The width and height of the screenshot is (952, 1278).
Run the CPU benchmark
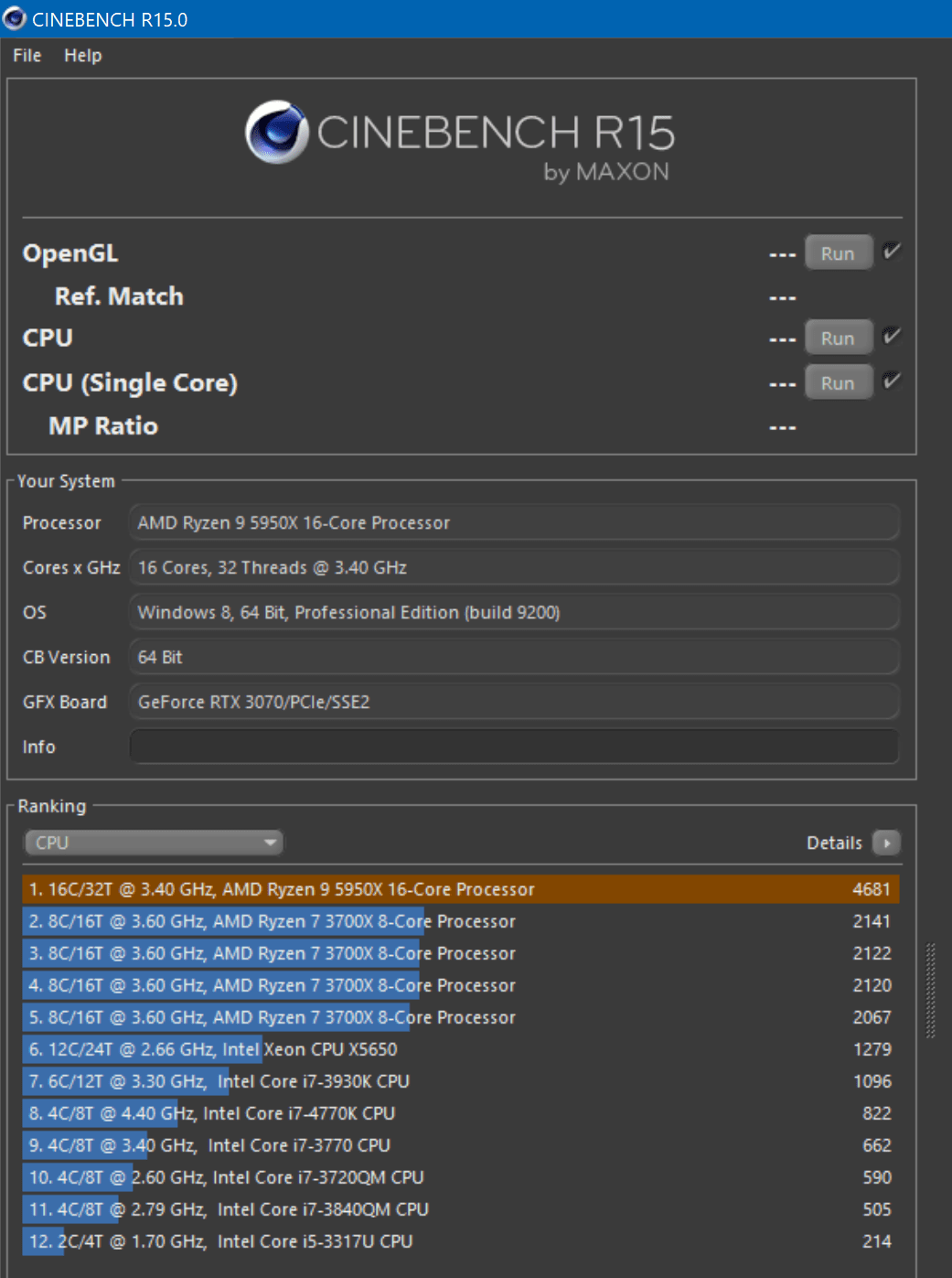pyautogui.click(x=838, y=338)
